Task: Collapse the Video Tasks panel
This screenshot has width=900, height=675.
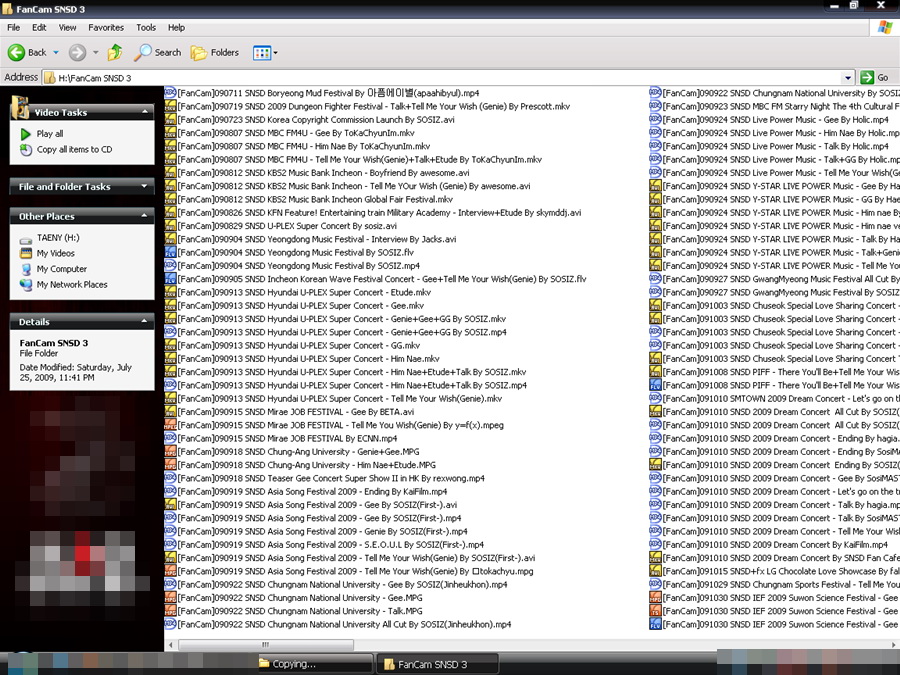Action: (145, 111)
